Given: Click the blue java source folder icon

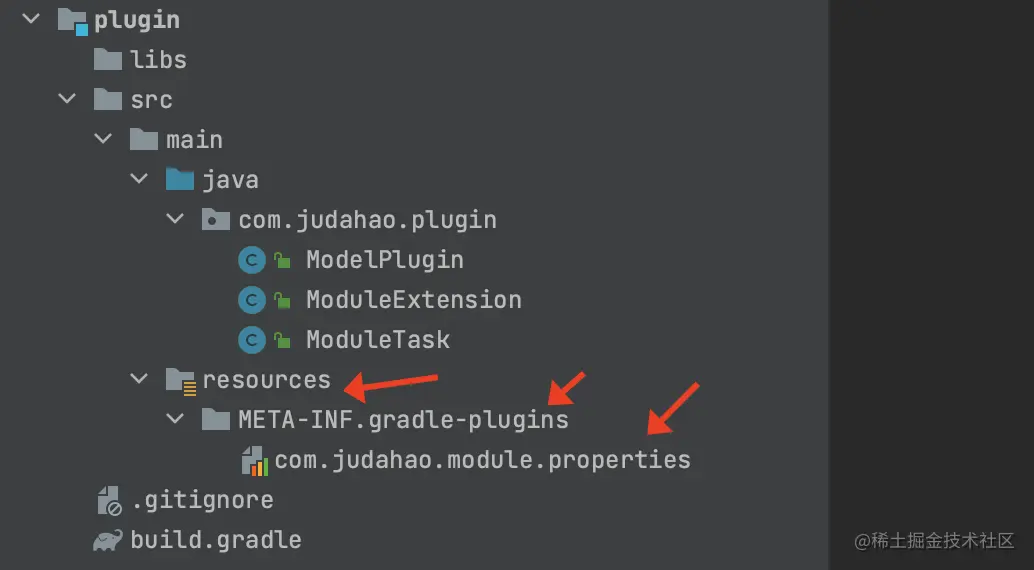Looking at the screenshot, I should (x=179, y=179).
